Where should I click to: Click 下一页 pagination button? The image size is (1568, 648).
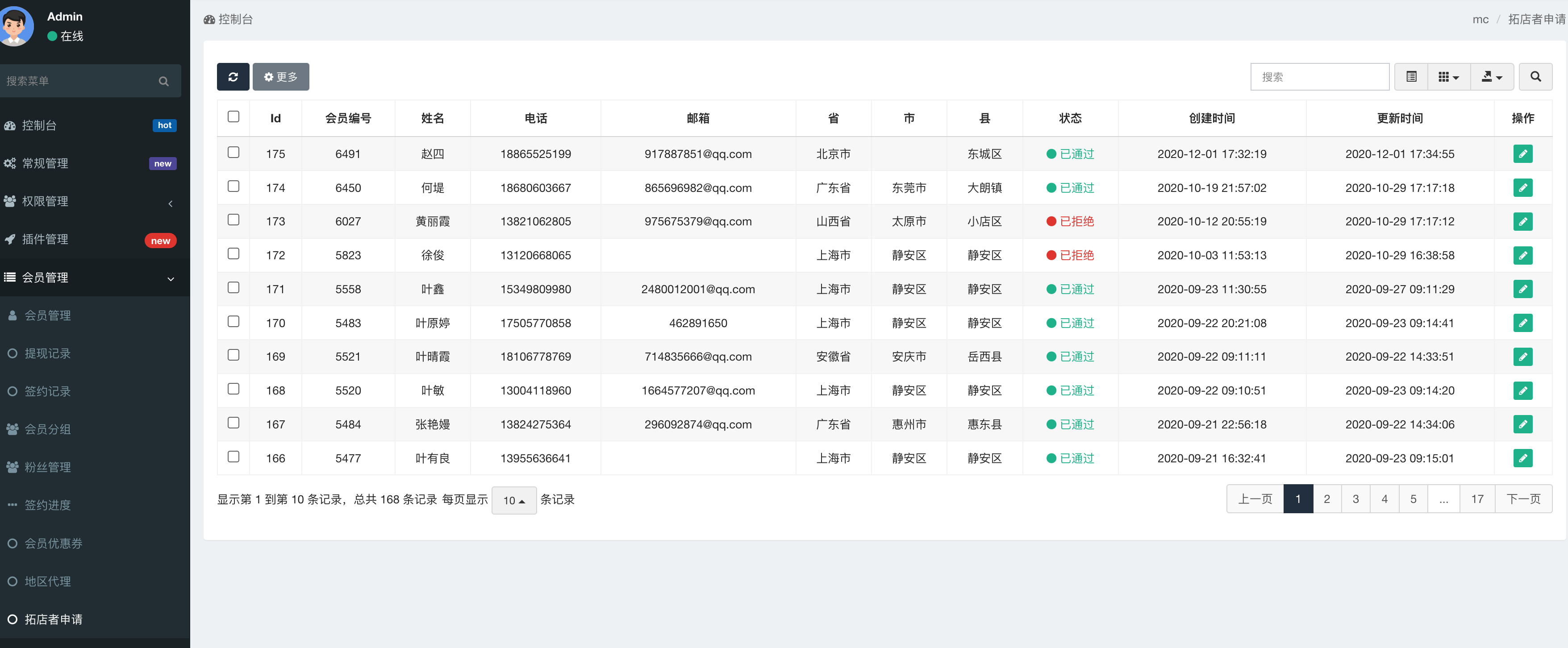(1523, 499)
